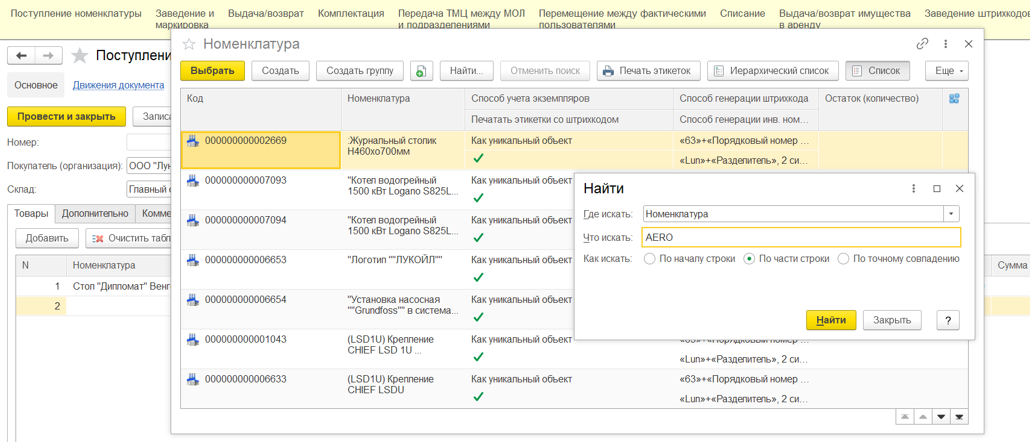Open Выдача/возврат in the top menu
The image size is (1030, 442).
265,13
